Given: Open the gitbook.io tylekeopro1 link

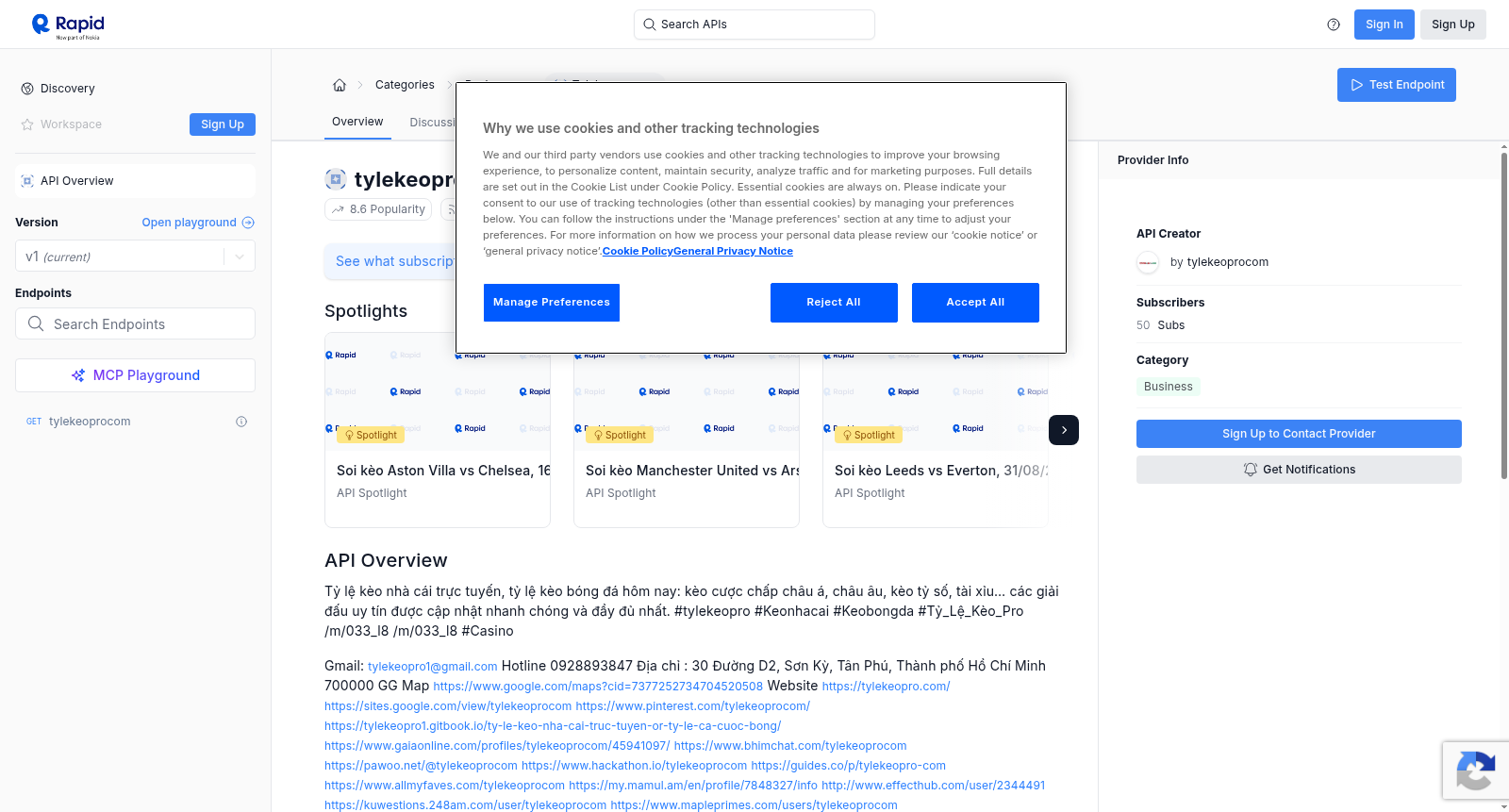Looking at the screenshot, I should [x=553, y=726].
